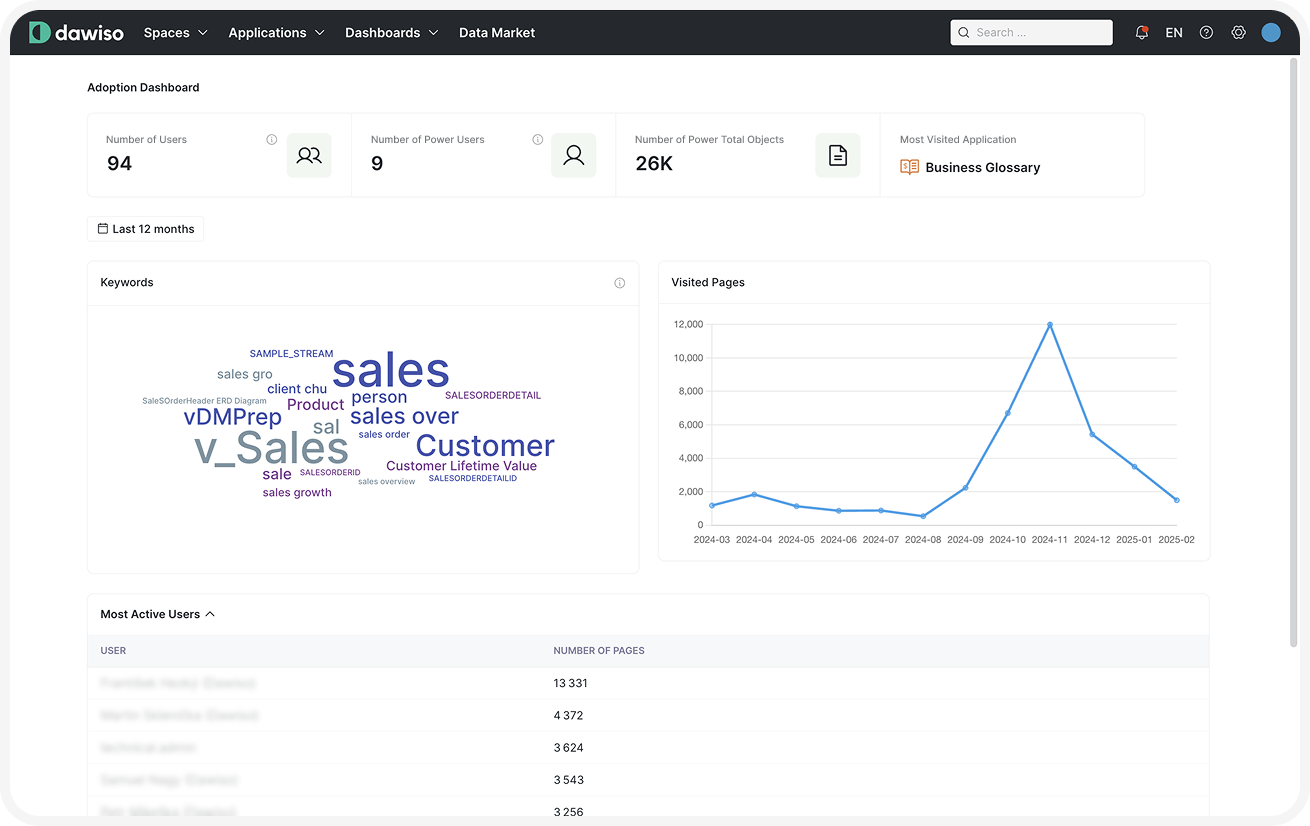Click EN to change the language
The width and height of the screenshot is (1310, 826).
[1174, 31]
